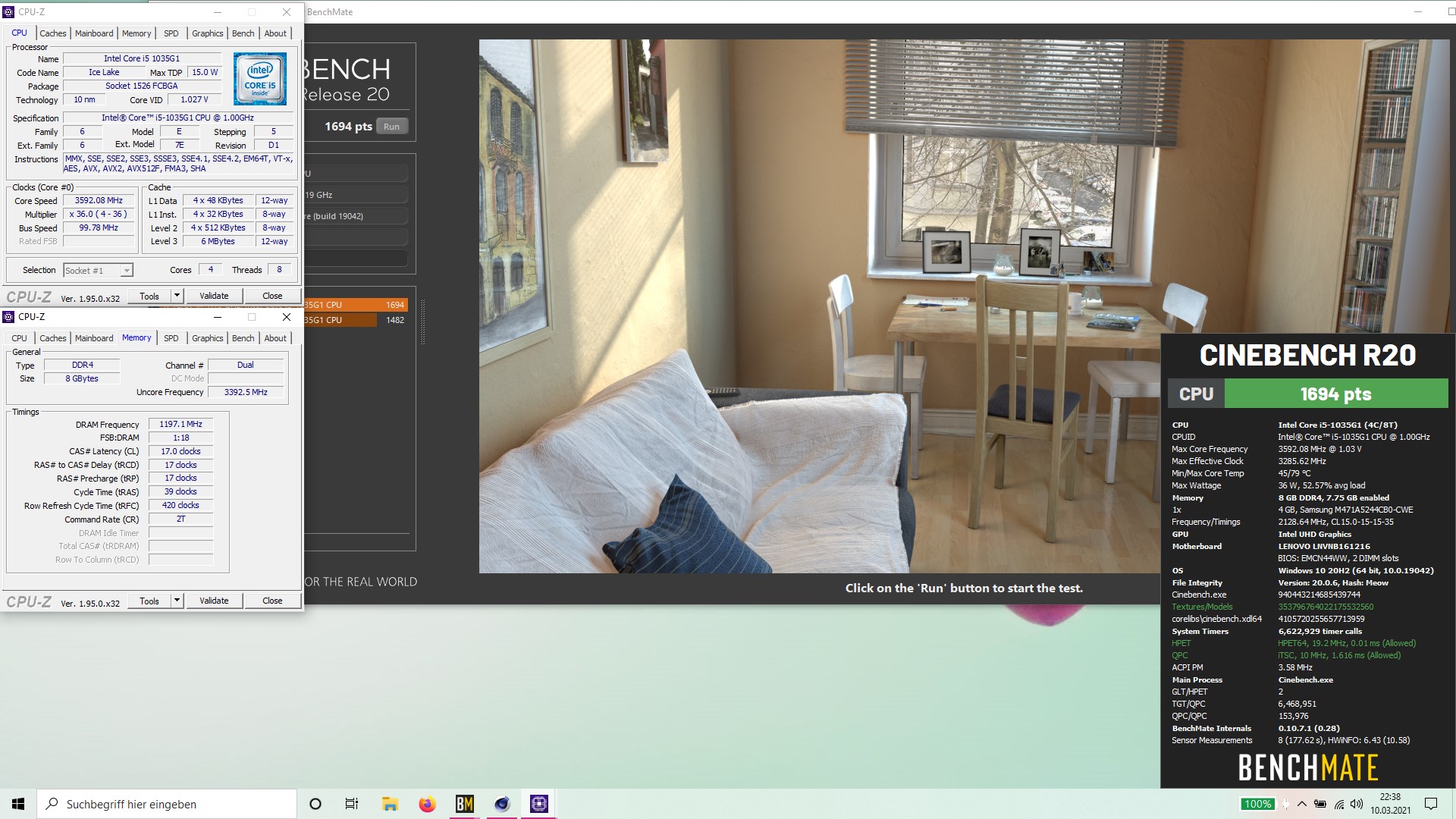Open SPD tab in upper CPU-Z window
Viewport: 1456px width, 819px height.
171,33
